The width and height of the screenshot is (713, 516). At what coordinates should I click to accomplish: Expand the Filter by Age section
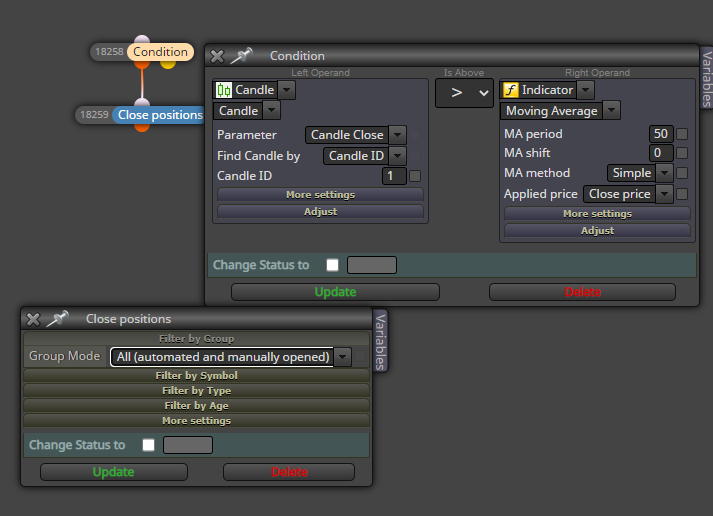[x=196, y=406]
